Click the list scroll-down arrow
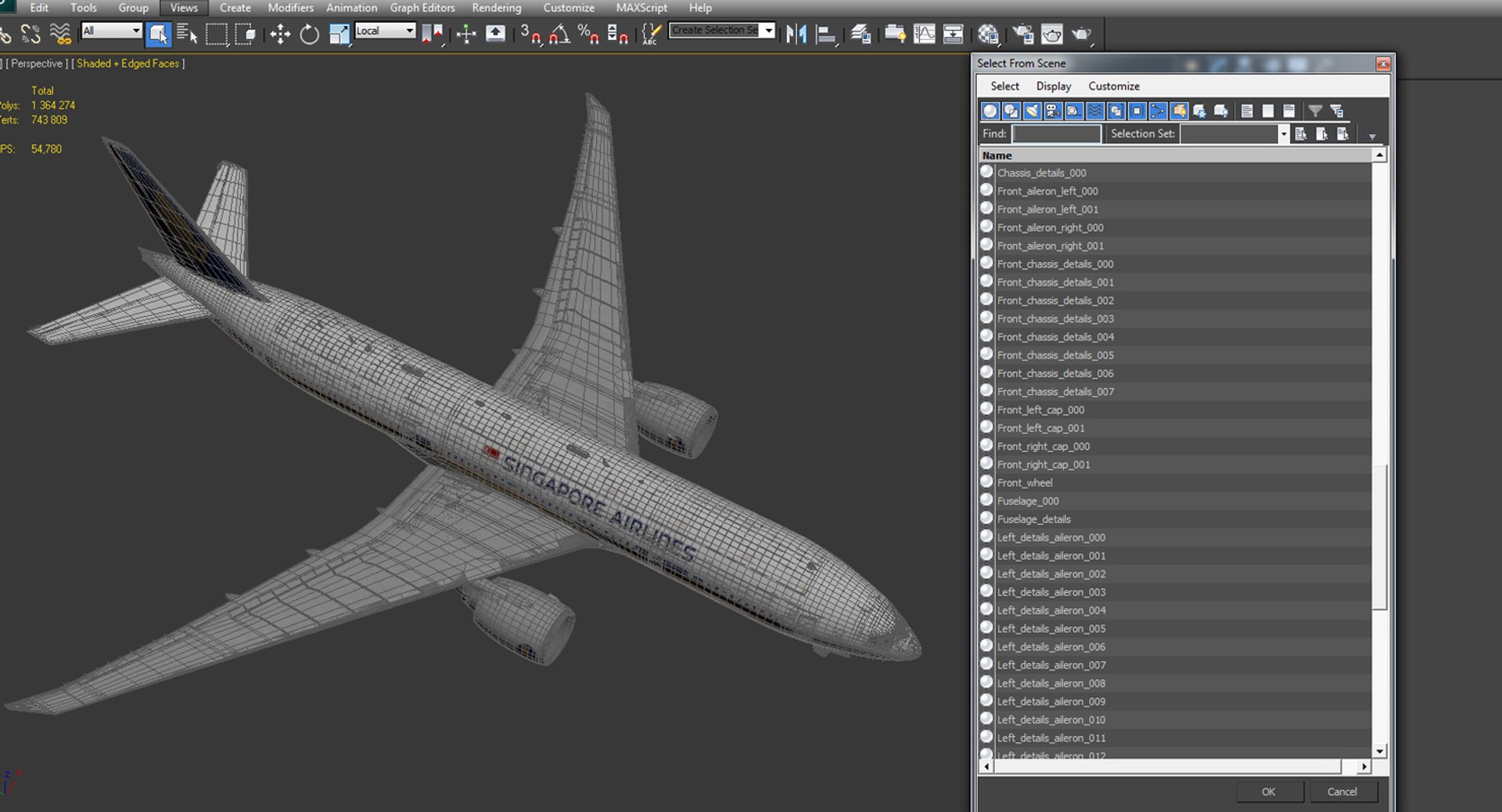Viewport: 1502px width, 812px height. [1380, 751]
